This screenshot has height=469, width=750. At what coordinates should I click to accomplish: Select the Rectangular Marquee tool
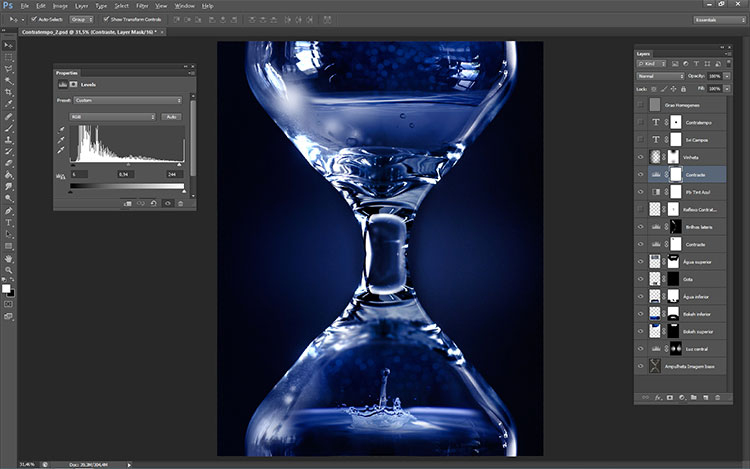tap(9, 57)
